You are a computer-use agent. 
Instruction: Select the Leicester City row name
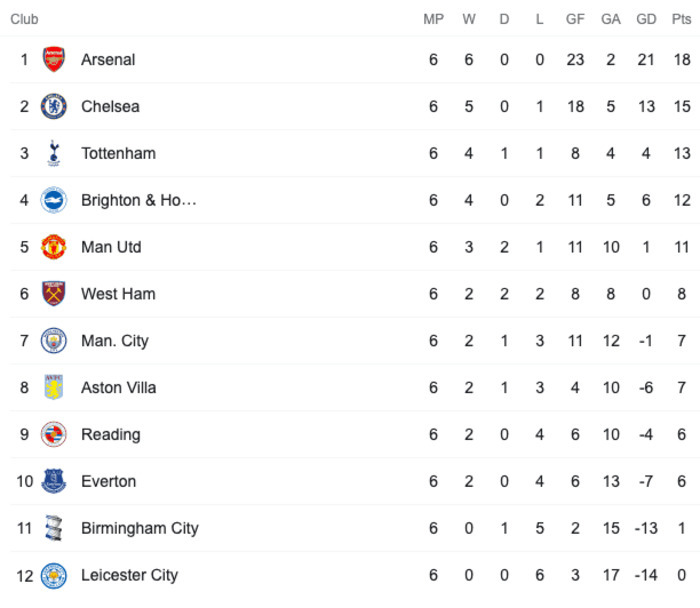pyautogui.click(x=129, y=575)
